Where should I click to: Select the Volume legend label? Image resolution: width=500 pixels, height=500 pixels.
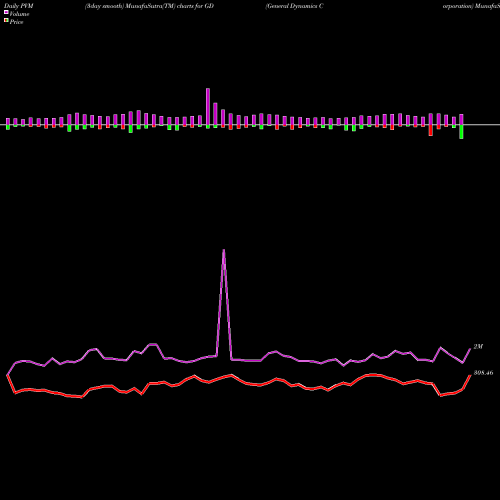coord(19,14)
